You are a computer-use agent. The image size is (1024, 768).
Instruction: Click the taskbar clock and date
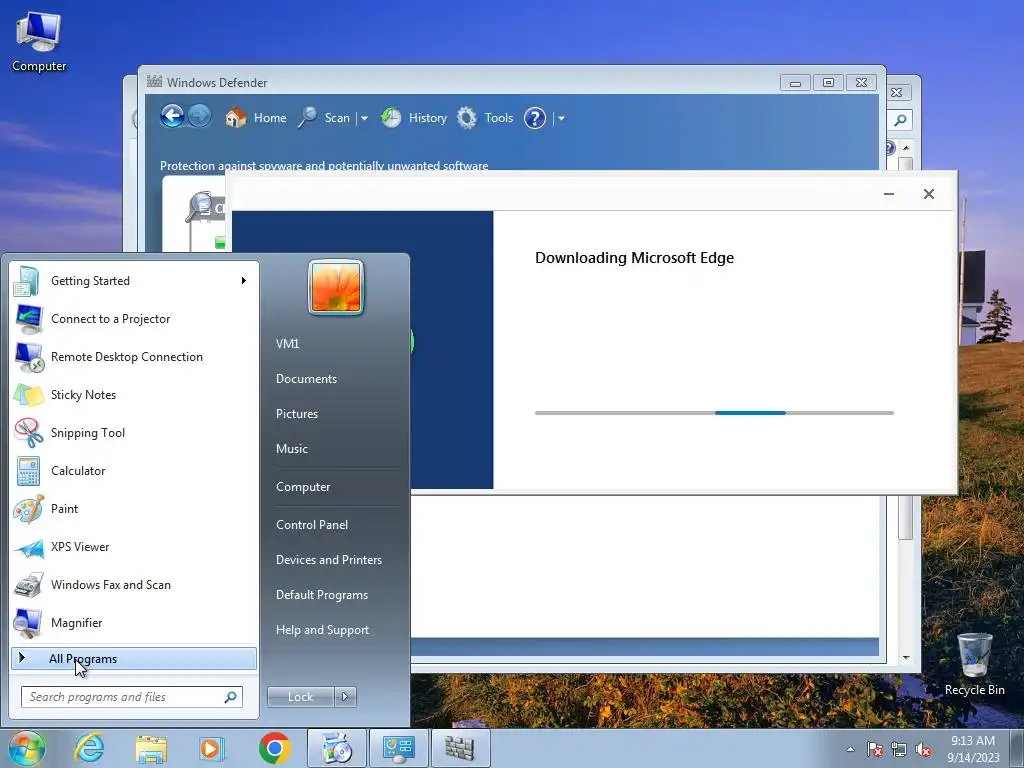click(x=973, y=749)
